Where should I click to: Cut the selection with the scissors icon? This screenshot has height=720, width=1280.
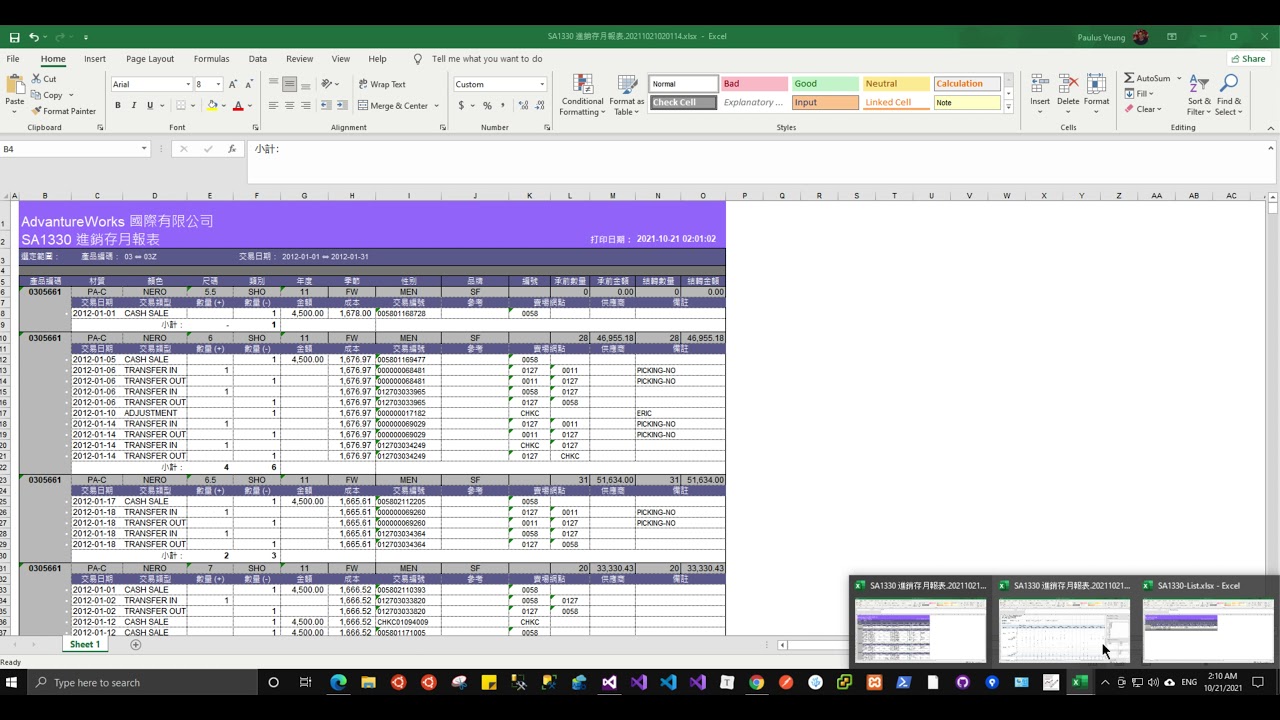tap(37, 79)
